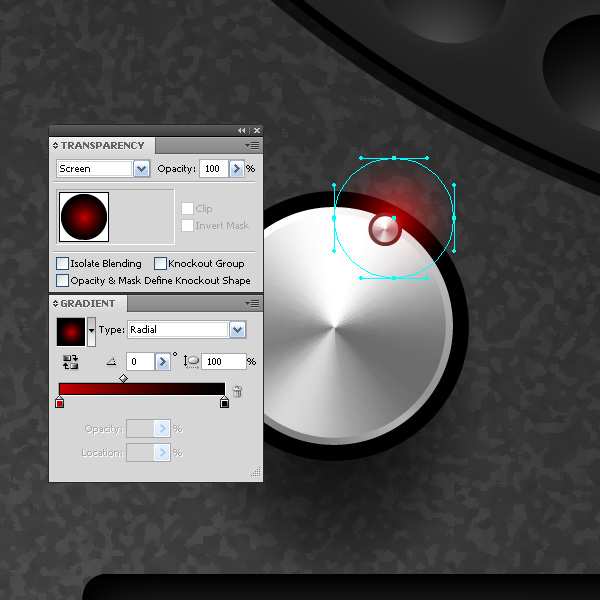Viewport: 600px width, 600px height.
Task: Click the gradient stop Opacity field
Action: [x=140, y=429]
